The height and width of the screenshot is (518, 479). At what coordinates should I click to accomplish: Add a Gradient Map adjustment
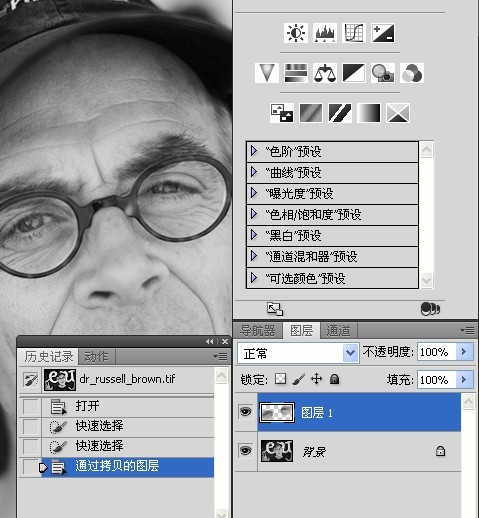click(369, 113)
